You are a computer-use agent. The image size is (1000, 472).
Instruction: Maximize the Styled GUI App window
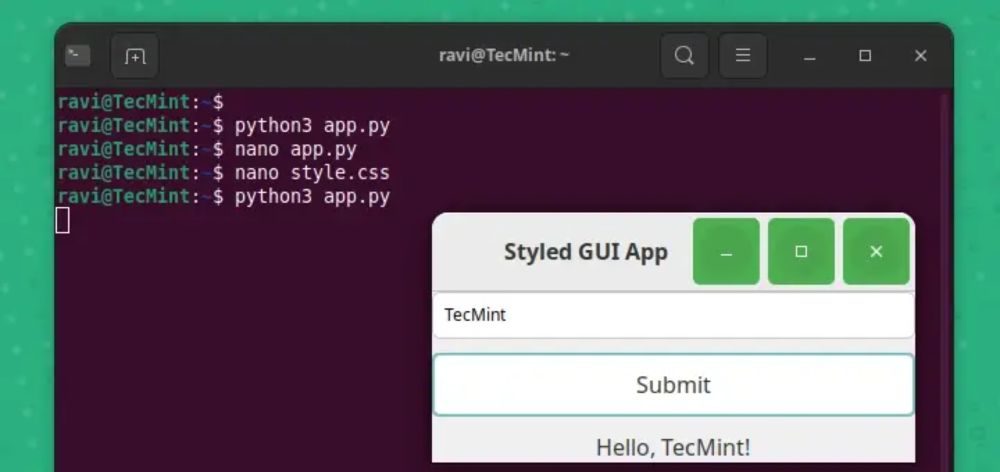(801, 251)
